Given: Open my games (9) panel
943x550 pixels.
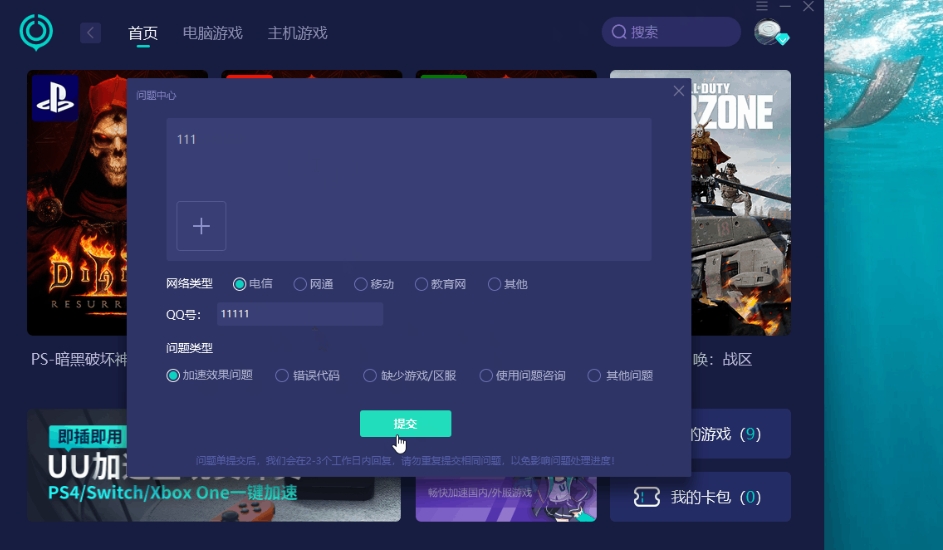Looking at the screenshot, I should pyautogui.click(x=741, y=434).
